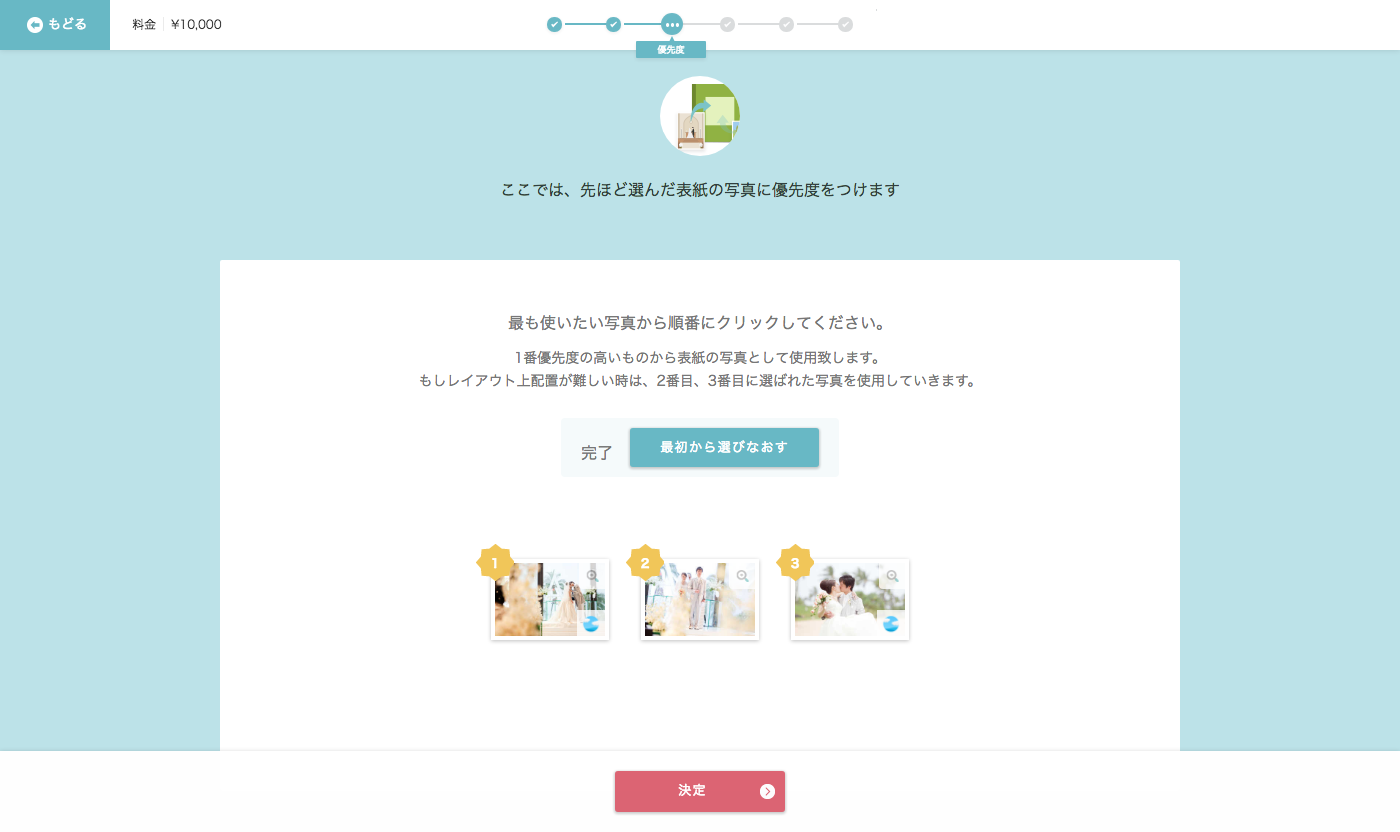Go to first completed progress step
This screenshot has height=832, width=1400.
(x=554, y=24)
